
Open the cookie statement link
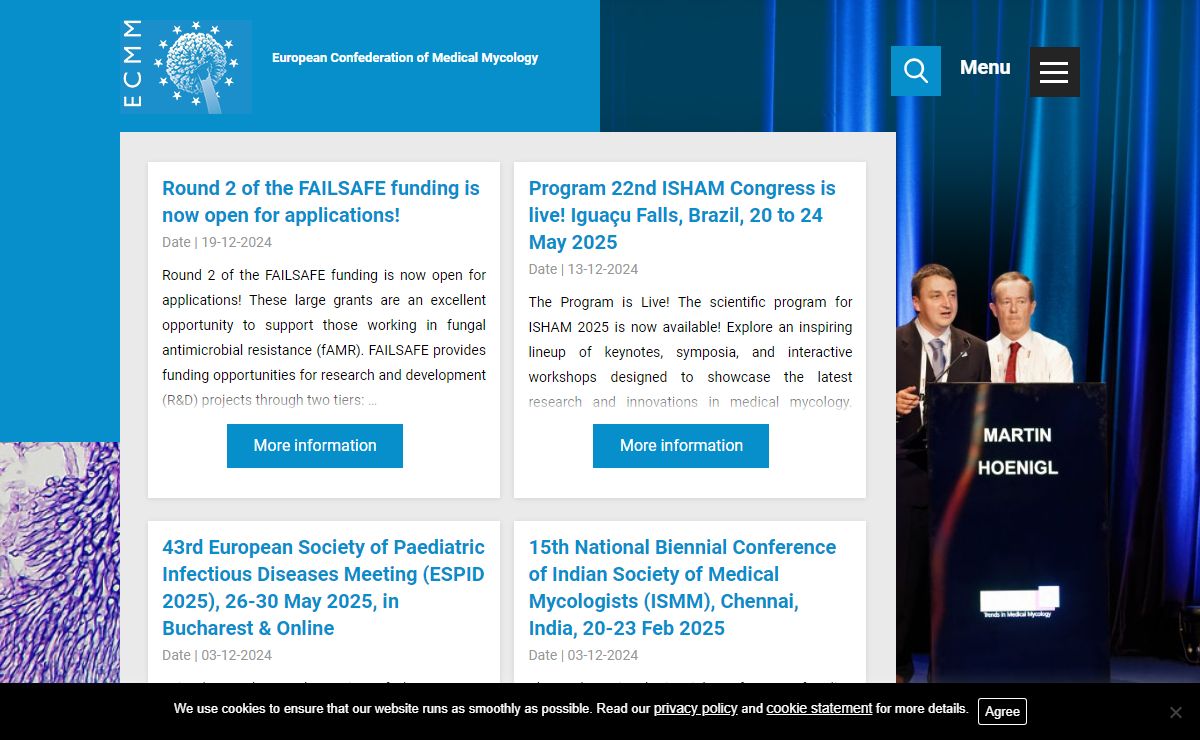pyautogui.click(x=819, y=708)
